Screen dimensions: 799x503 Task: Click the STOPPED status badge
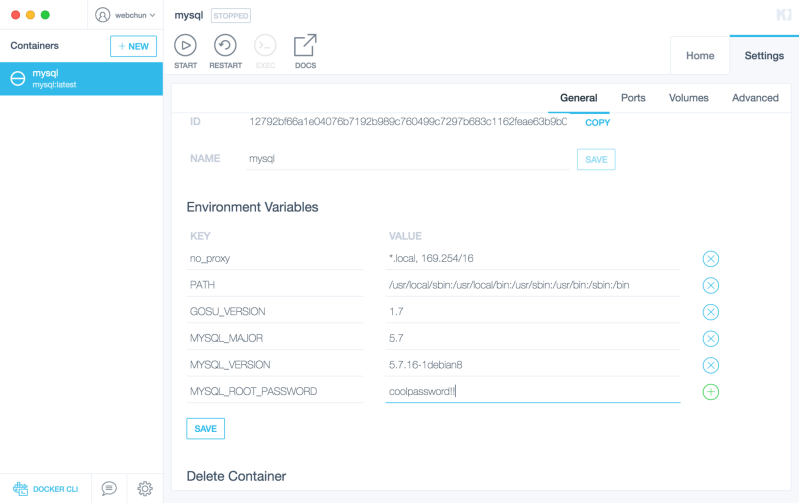(x=231, y=16)
